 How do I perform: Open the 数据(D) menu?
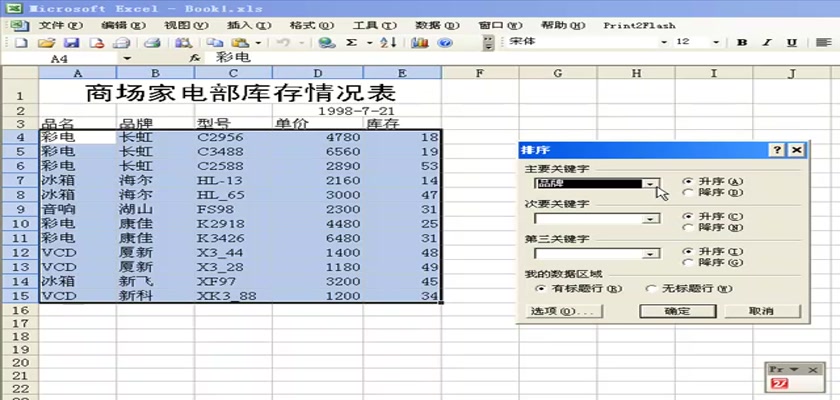(437, 25)
